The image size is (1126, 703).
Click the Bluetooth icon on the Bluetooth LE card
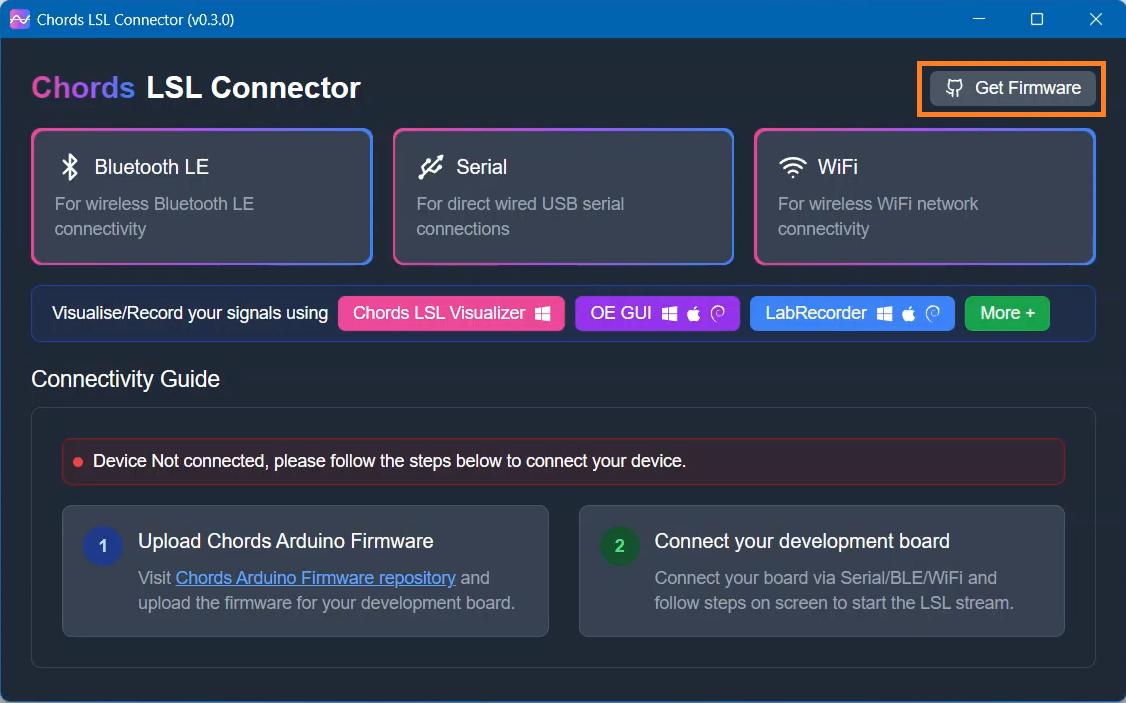[70, 167]
